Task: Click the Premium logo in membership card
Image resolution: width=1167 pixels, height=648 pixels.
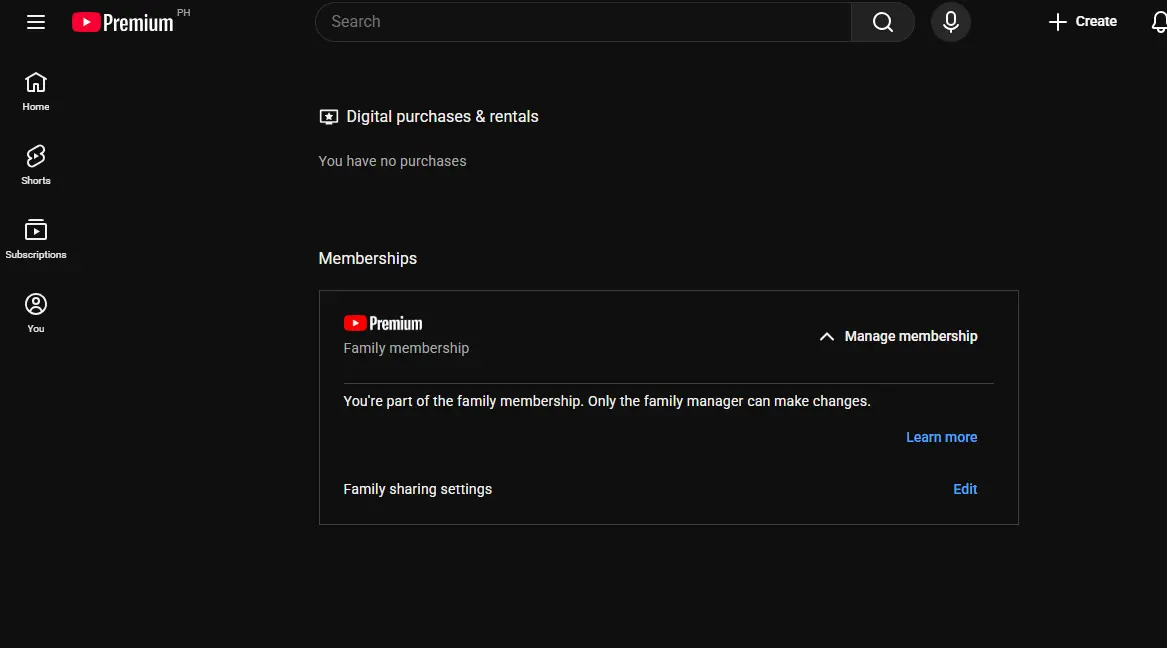Action: [383, 323]
